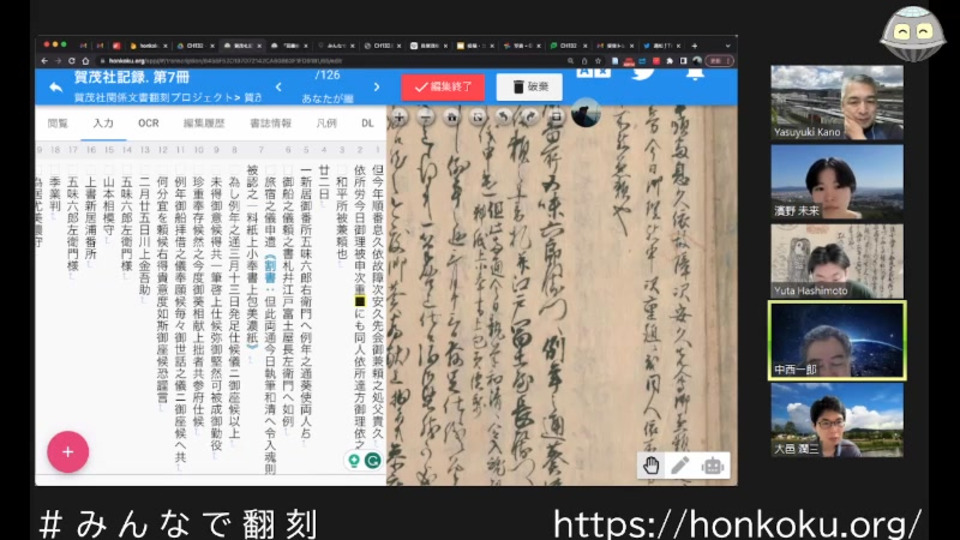Click the project breadcrumb 賀茂社関係文書翻刻プロジェクト
Image resolution: width=960 pixels, height=540 pixels.
154,97
